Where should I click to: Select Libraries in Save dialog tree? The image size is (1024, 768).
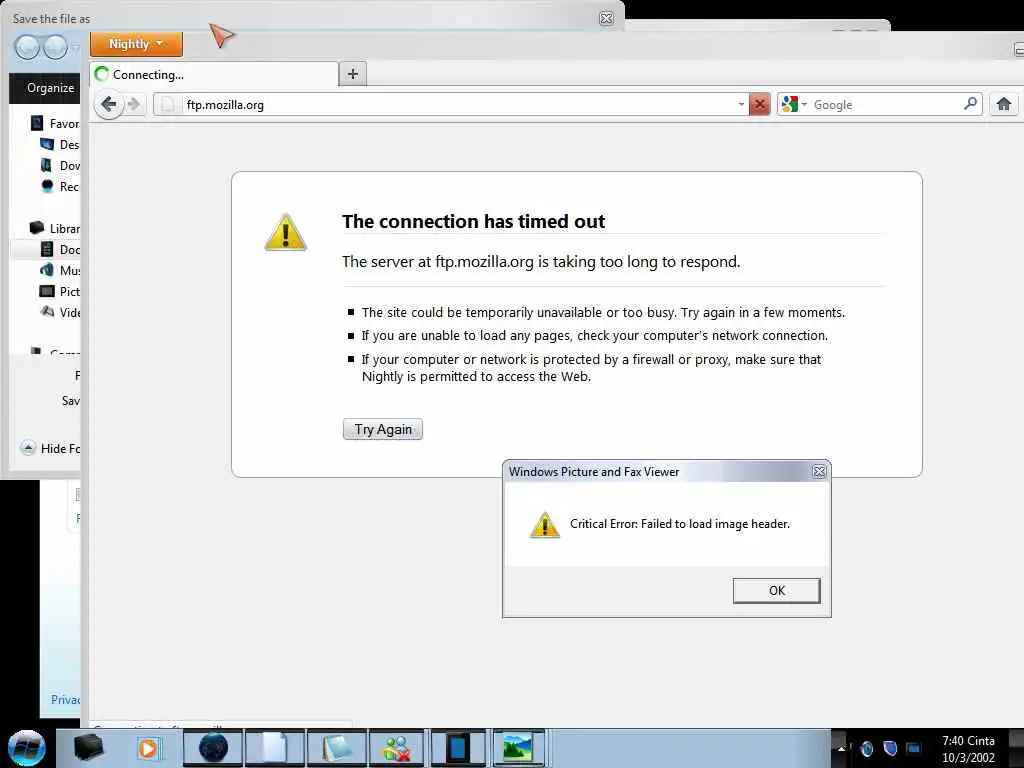click(x=56, y=229)
